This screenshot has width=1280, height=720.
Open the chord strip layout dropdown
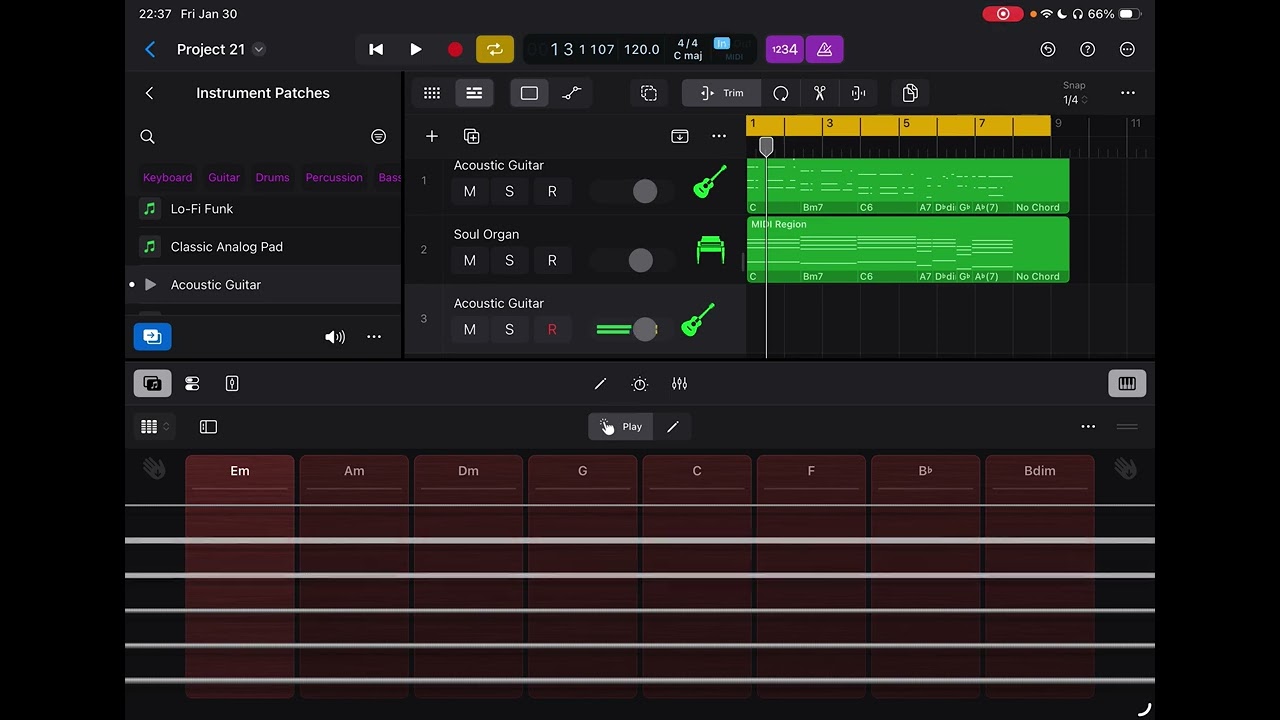coord(153,427)
